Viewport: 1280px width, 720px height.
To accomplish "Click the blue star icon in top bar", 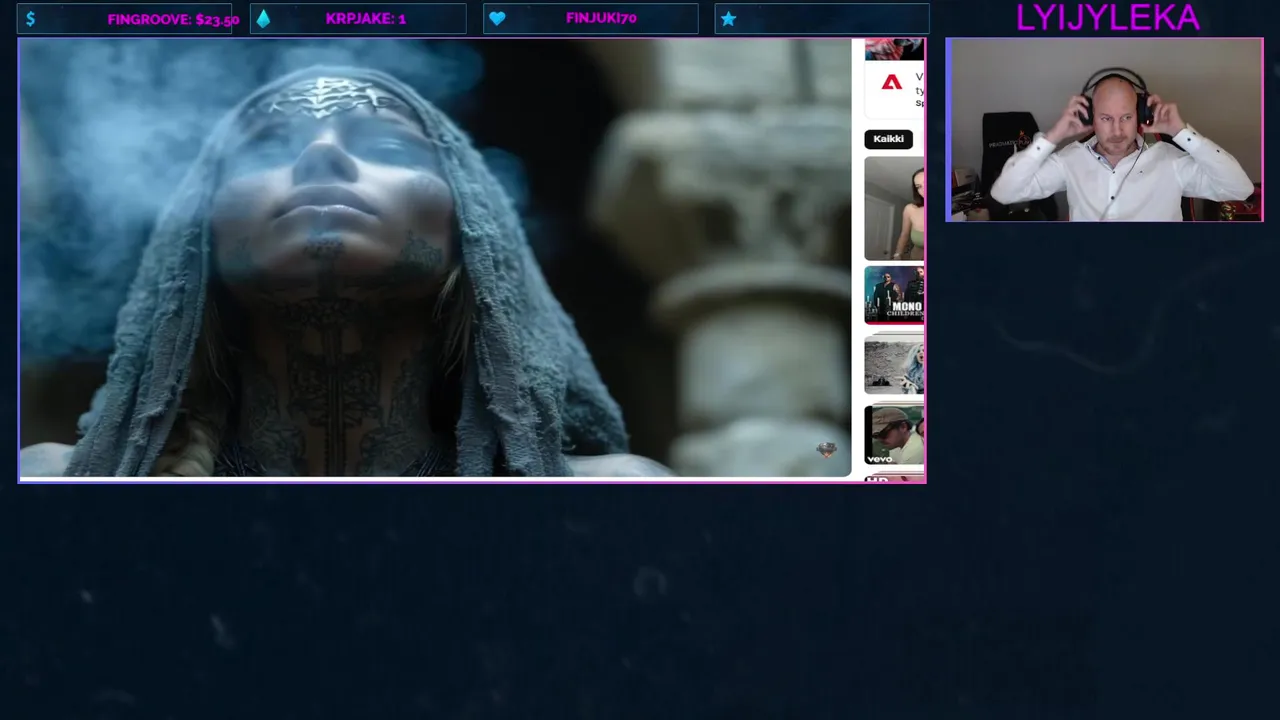I will click(728, 18).
